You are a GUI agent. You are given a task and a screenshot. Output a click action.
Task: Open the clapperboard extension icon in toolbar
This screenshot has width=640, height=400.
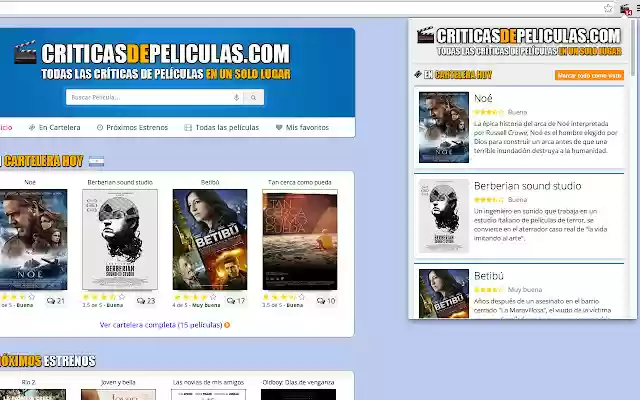coord(626,9)
